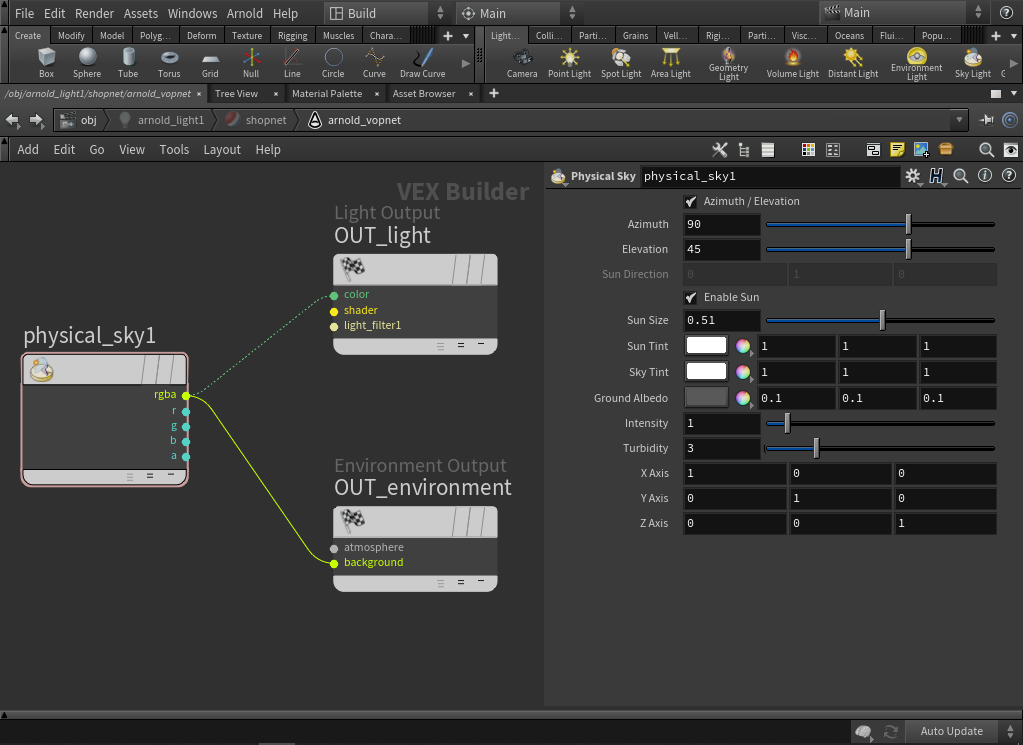Open the Main take dropdown at top right
This screenshot has height=745, width=1023.
[x=902, y=13]
